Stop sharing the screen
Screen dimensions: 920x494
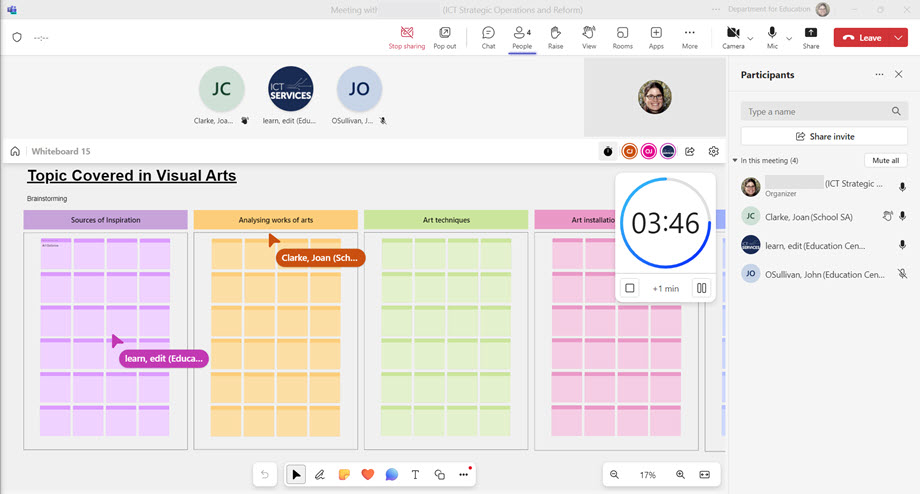click(x=407, y=38)
